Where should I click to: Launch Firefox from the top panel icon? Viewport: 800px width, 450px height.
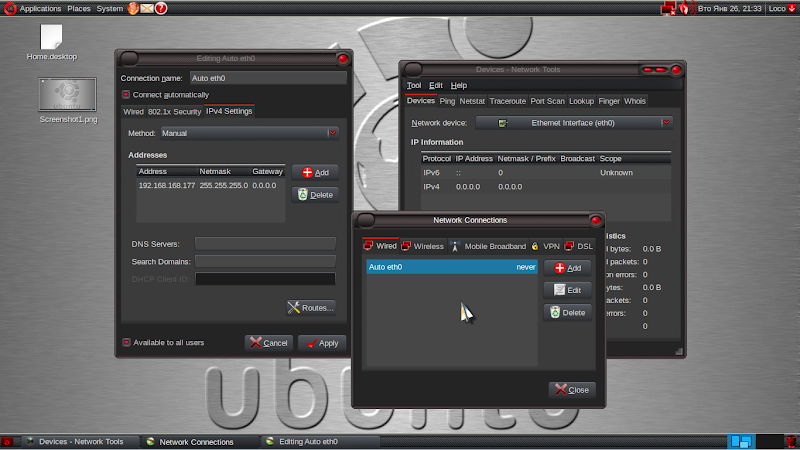point(133,8)
